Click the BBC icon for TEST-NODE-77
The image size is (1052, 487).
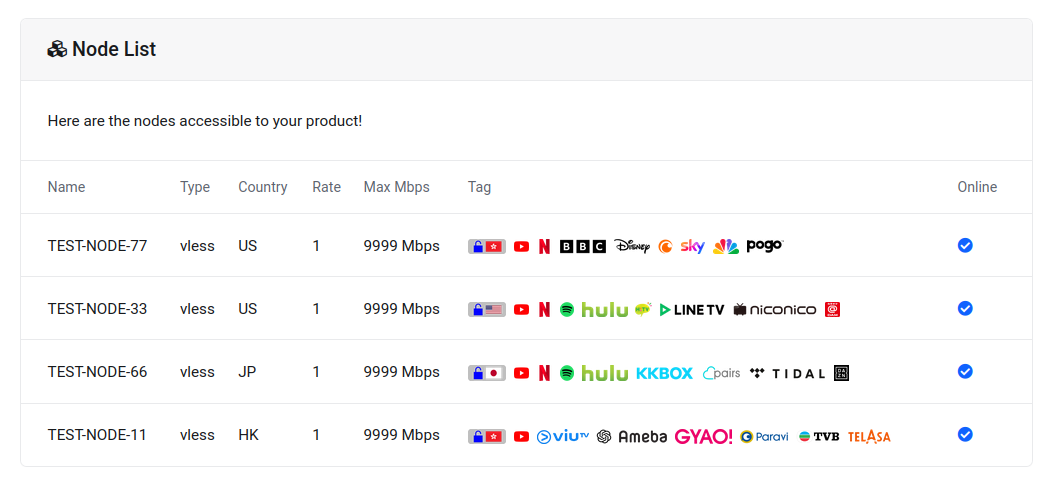583,246
